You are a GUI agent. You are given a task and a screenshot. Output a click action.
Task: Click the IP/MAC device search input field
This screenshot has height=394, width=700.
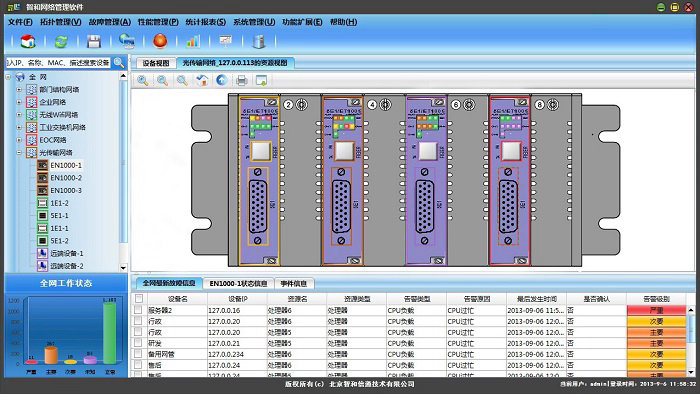click(x=58, y=63)
